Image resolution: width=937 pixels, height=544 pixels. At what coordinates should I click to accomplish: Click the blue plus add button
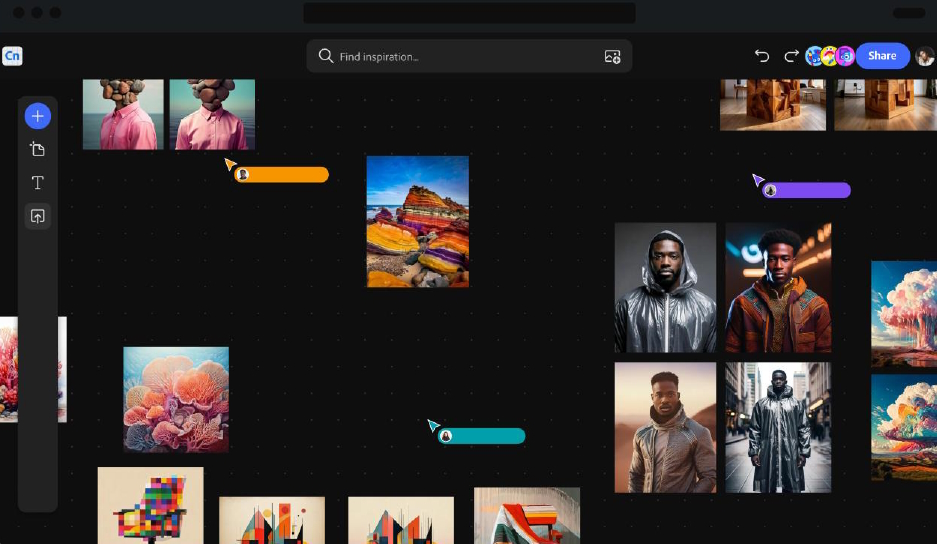[38, 116]
